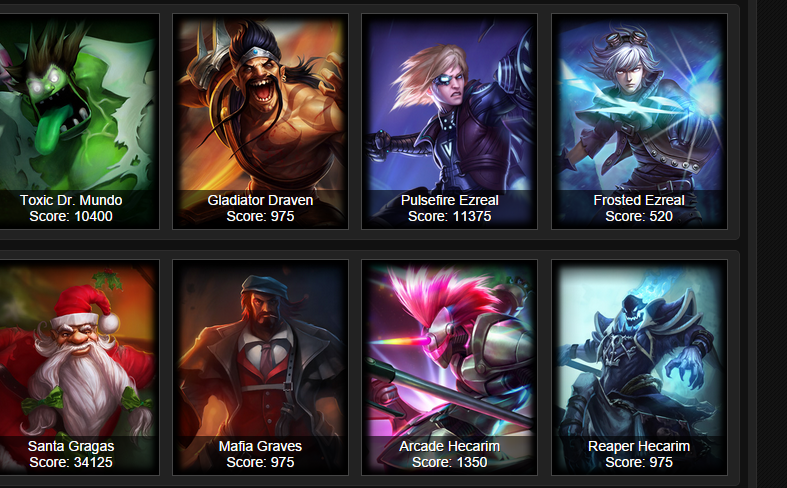Screen dimensions: 787x488
Task: Click the "Score: 11375" text under Pulsefire Ezreal
Action: (449, 216)
